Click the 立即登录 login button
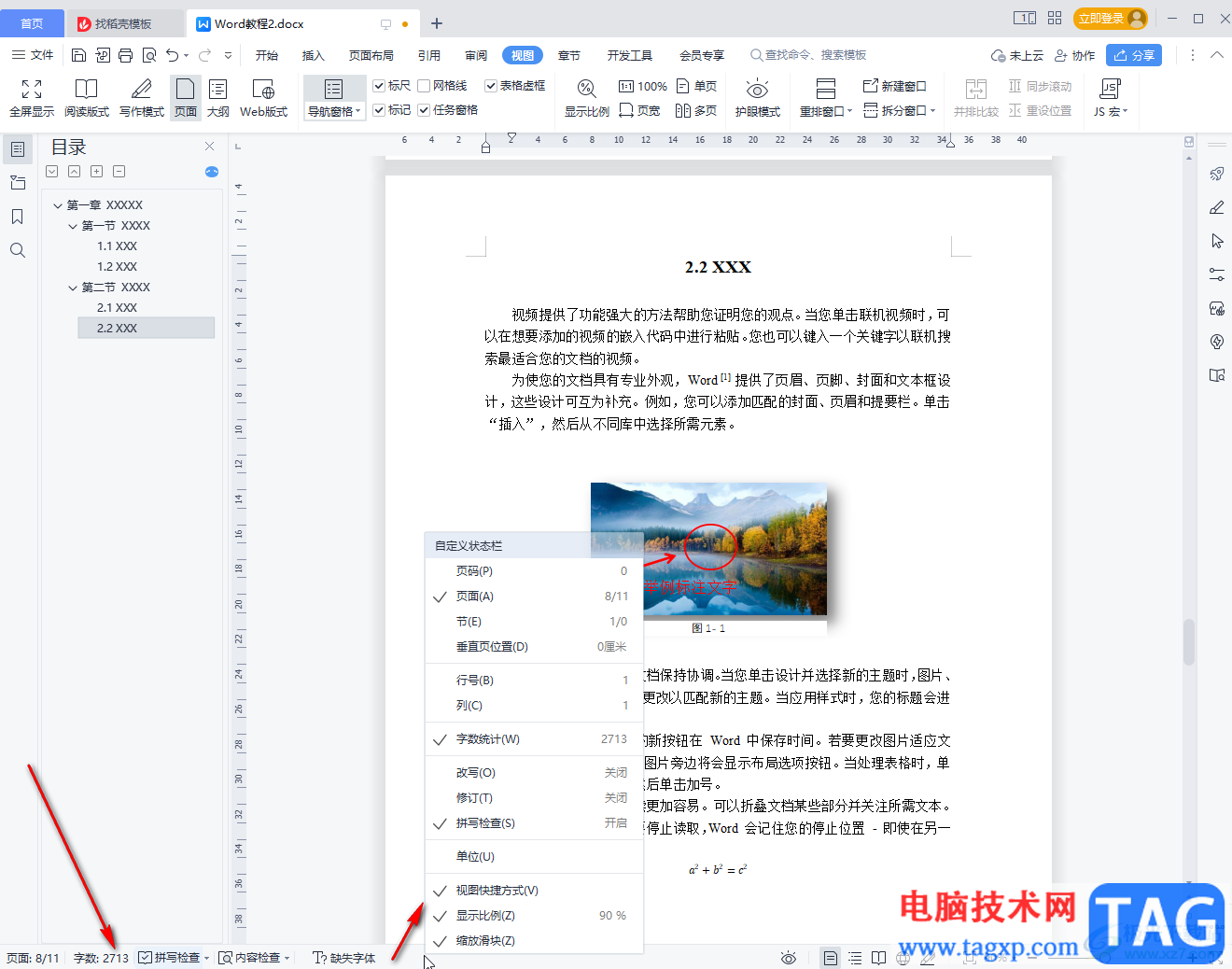Screen dimensions: 1232x969 1108,19
